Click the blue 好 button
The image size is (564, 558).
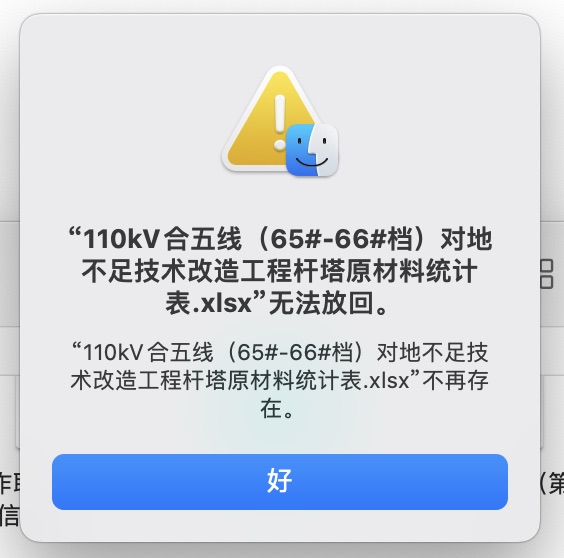[280, 481]
